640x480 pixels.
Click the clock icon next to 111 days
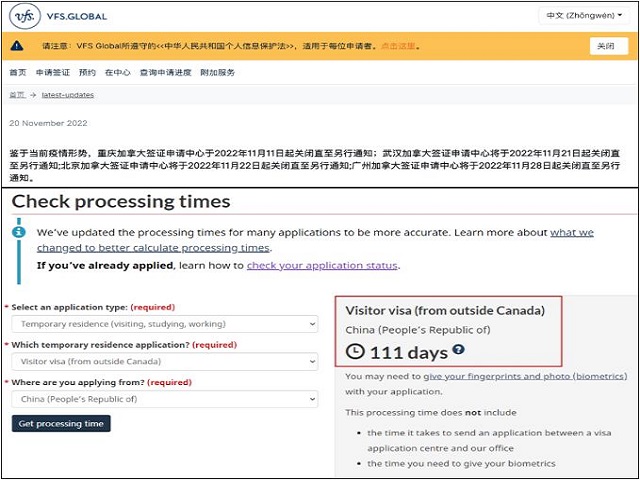click(355, 352)
